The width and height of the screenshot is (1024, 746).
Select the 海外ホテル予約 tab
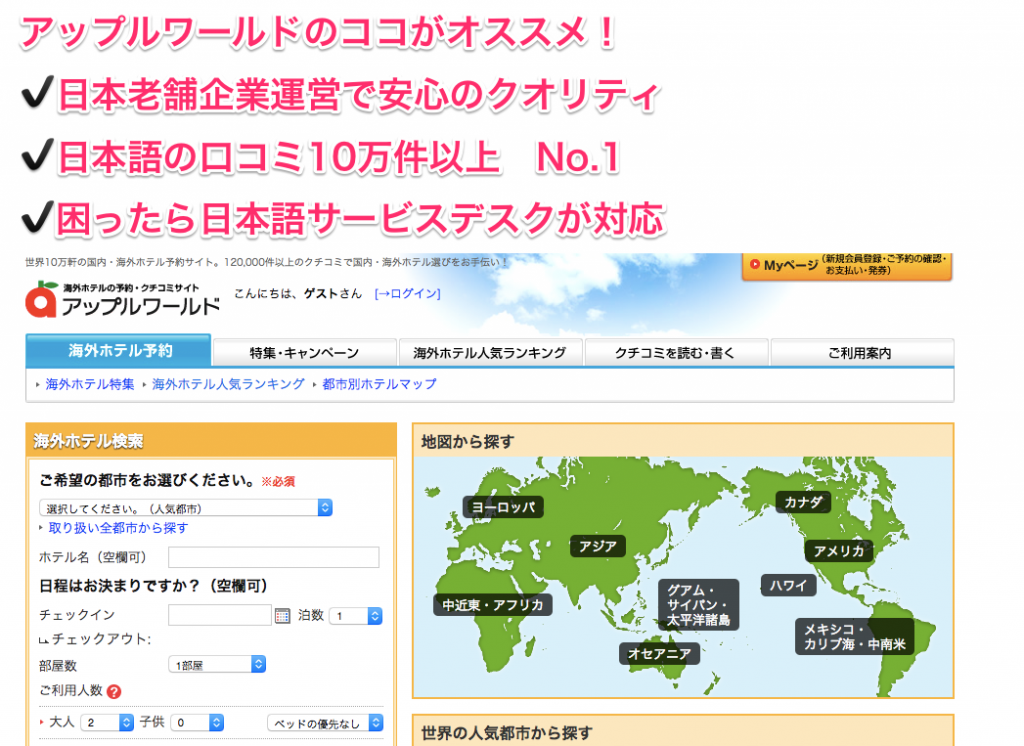pyautogui.click(x=119, y=351)
